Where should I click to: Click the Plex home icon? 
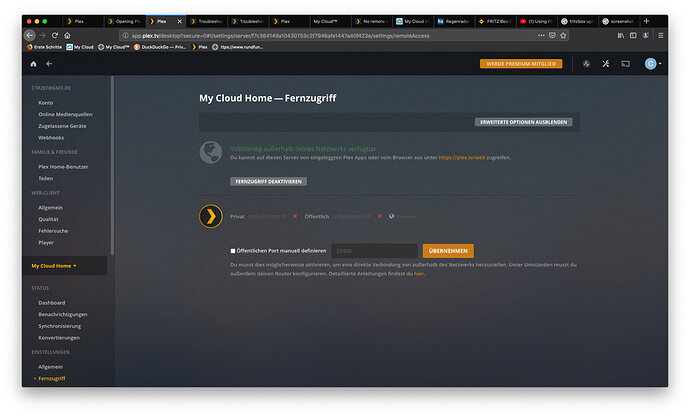[33, 64]
